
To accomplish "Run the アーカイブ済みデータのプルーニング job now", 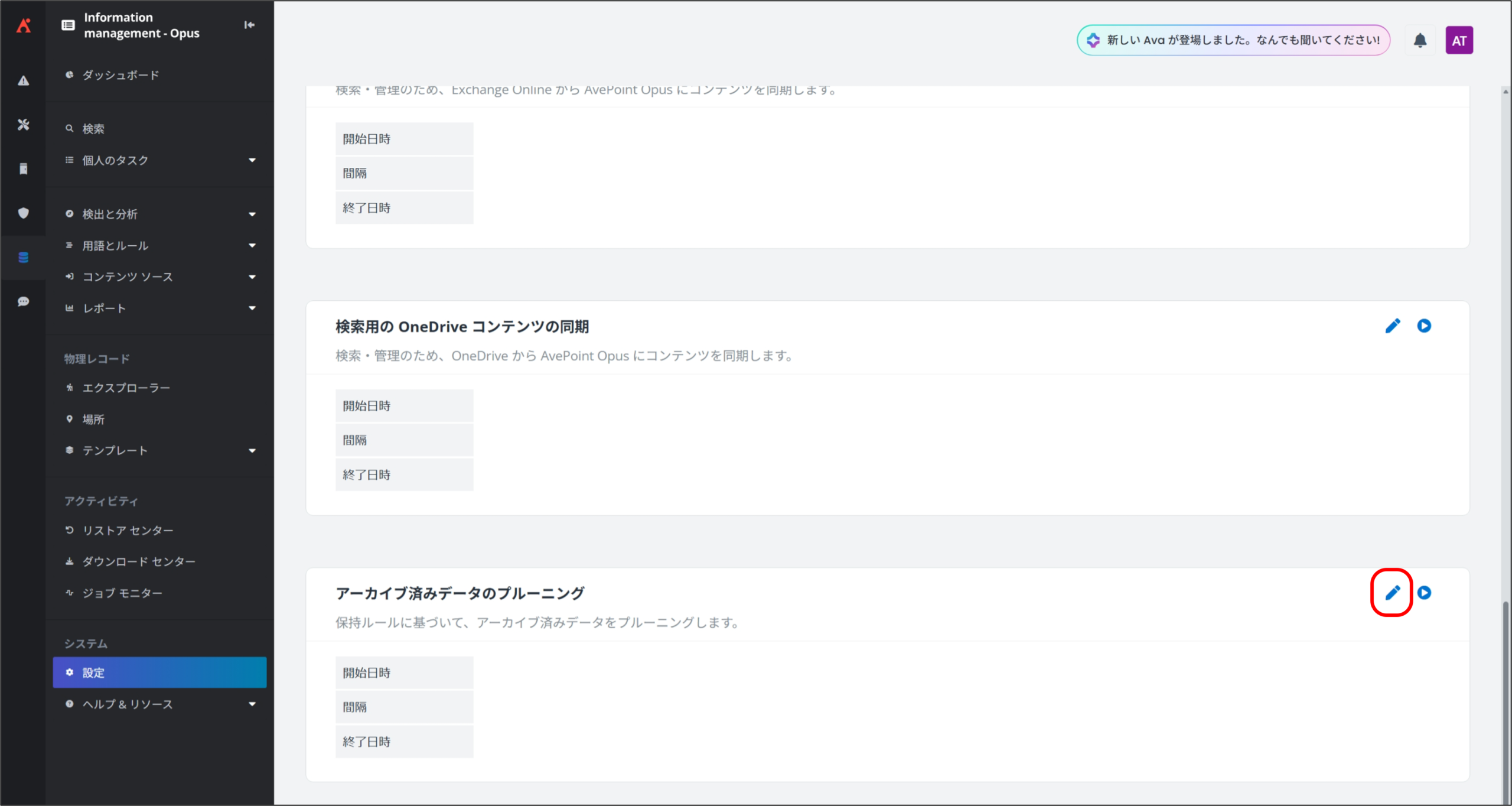I will [1424, 592].
